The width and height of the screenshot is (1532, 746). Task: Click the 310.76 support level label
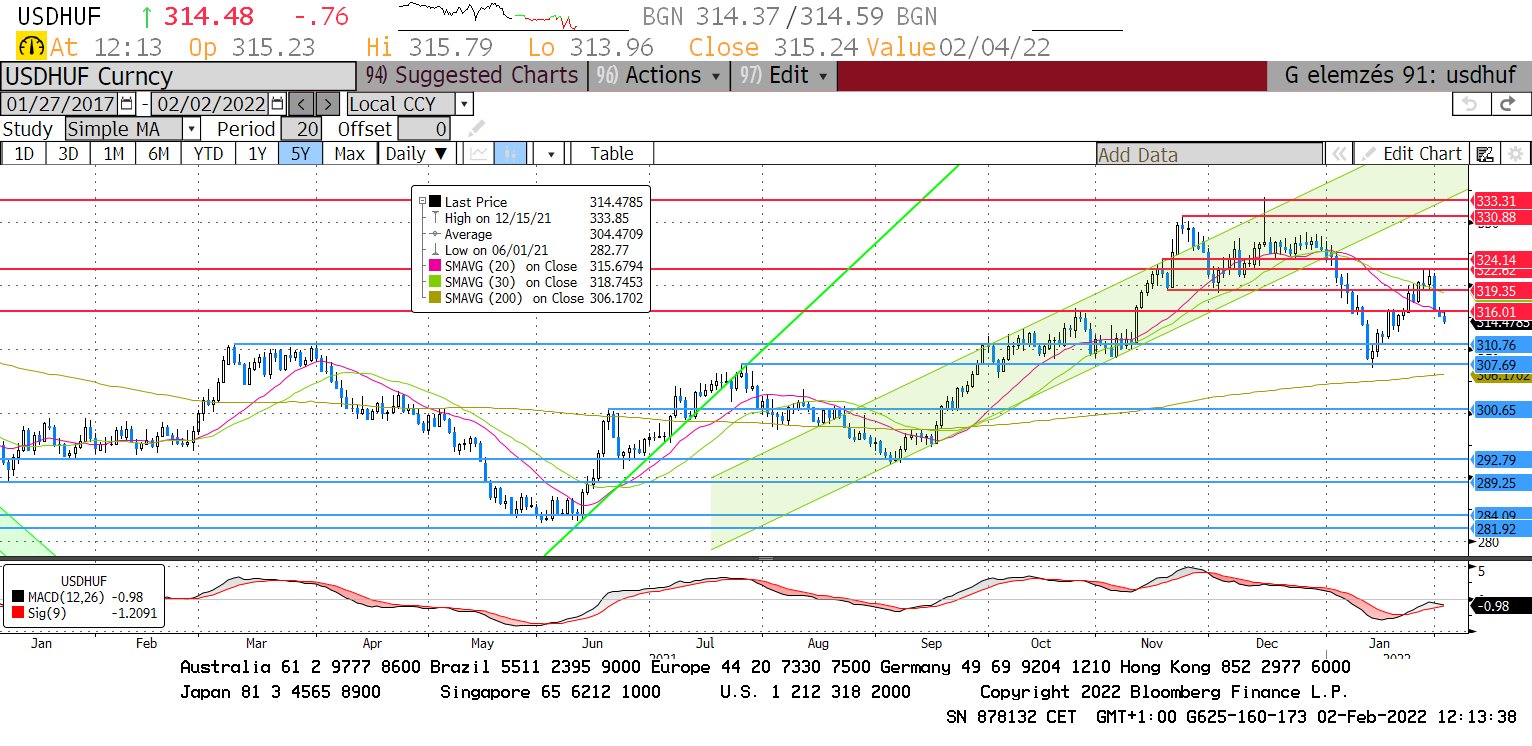tap(1502, 345)
